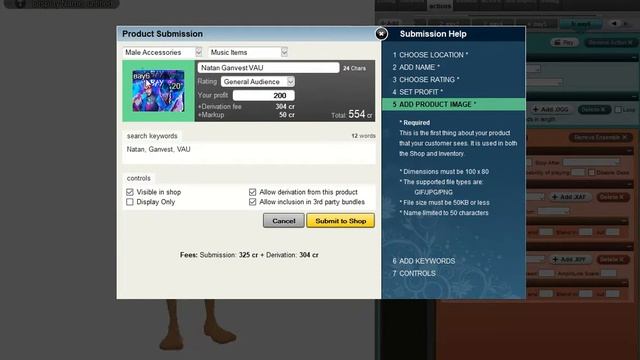Select help step 6 Add Keywords

tap(424, 261)
